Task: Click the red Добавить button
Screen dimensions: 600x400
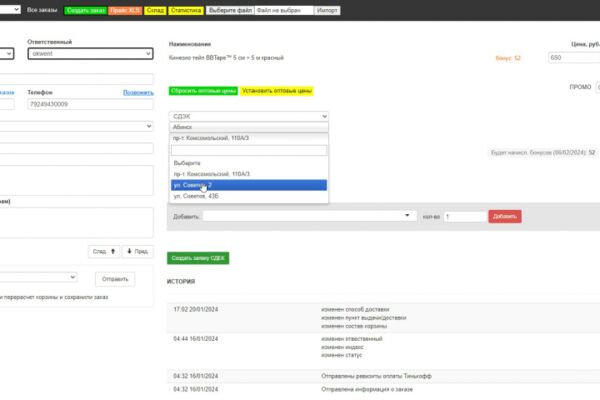Action: pos(505,216)
